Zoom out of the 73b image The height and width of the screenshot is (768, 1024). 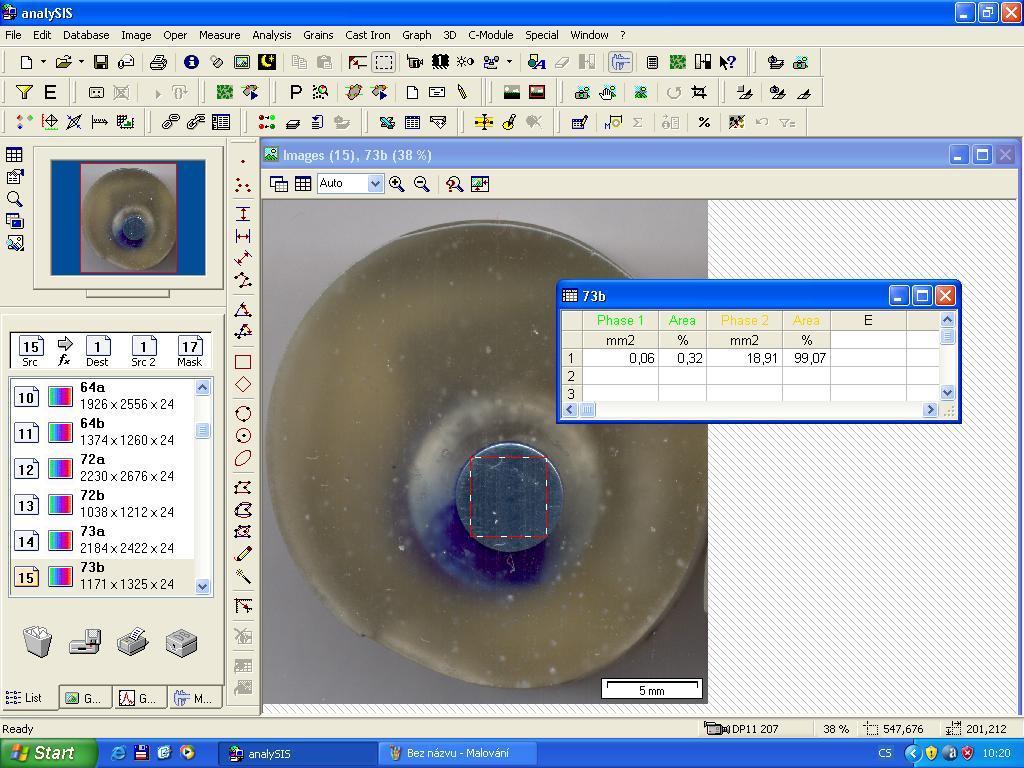(422, 184)
